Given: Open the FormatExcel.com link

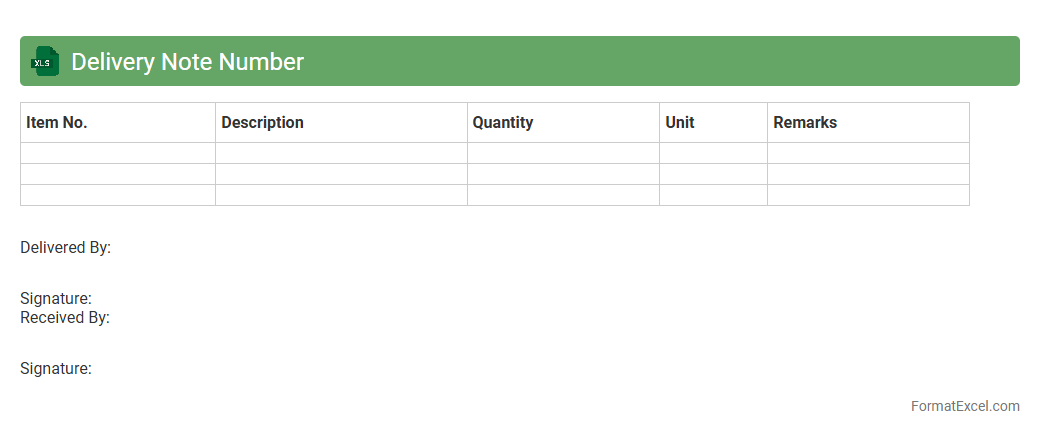Looking at the screenshot, I should click(x=965, y=406).
